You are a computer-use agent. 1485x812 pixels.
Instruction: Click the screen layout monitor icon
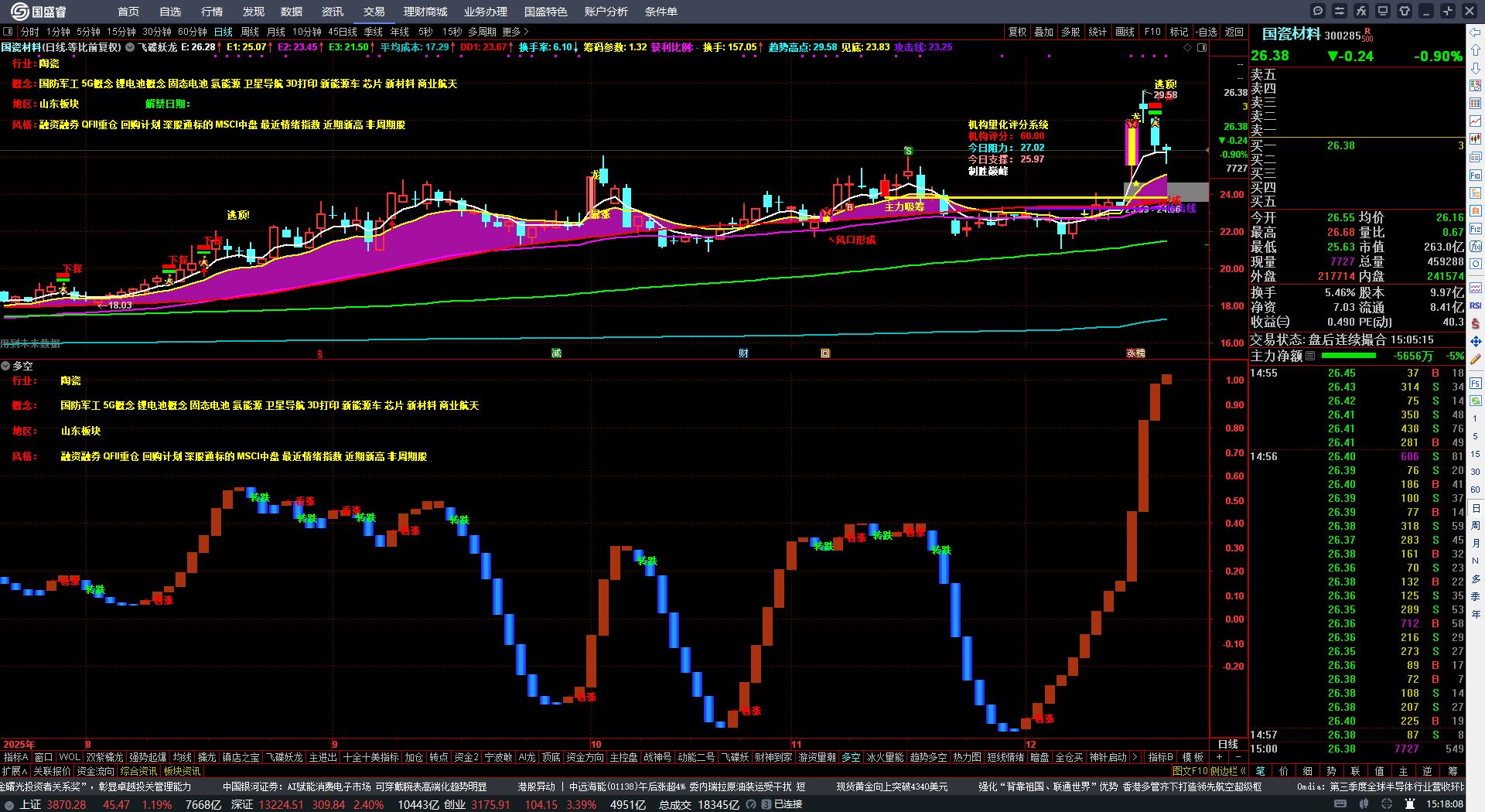1383,11
